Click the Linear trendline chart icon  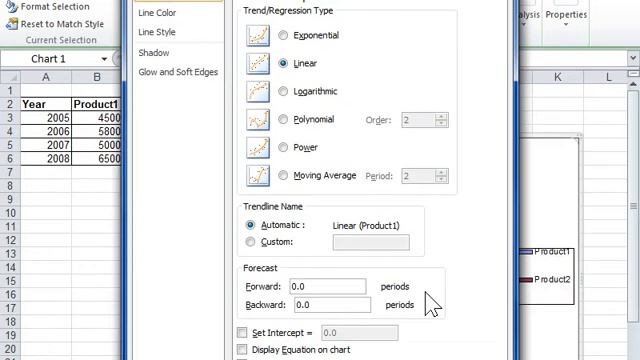point(258,64)
